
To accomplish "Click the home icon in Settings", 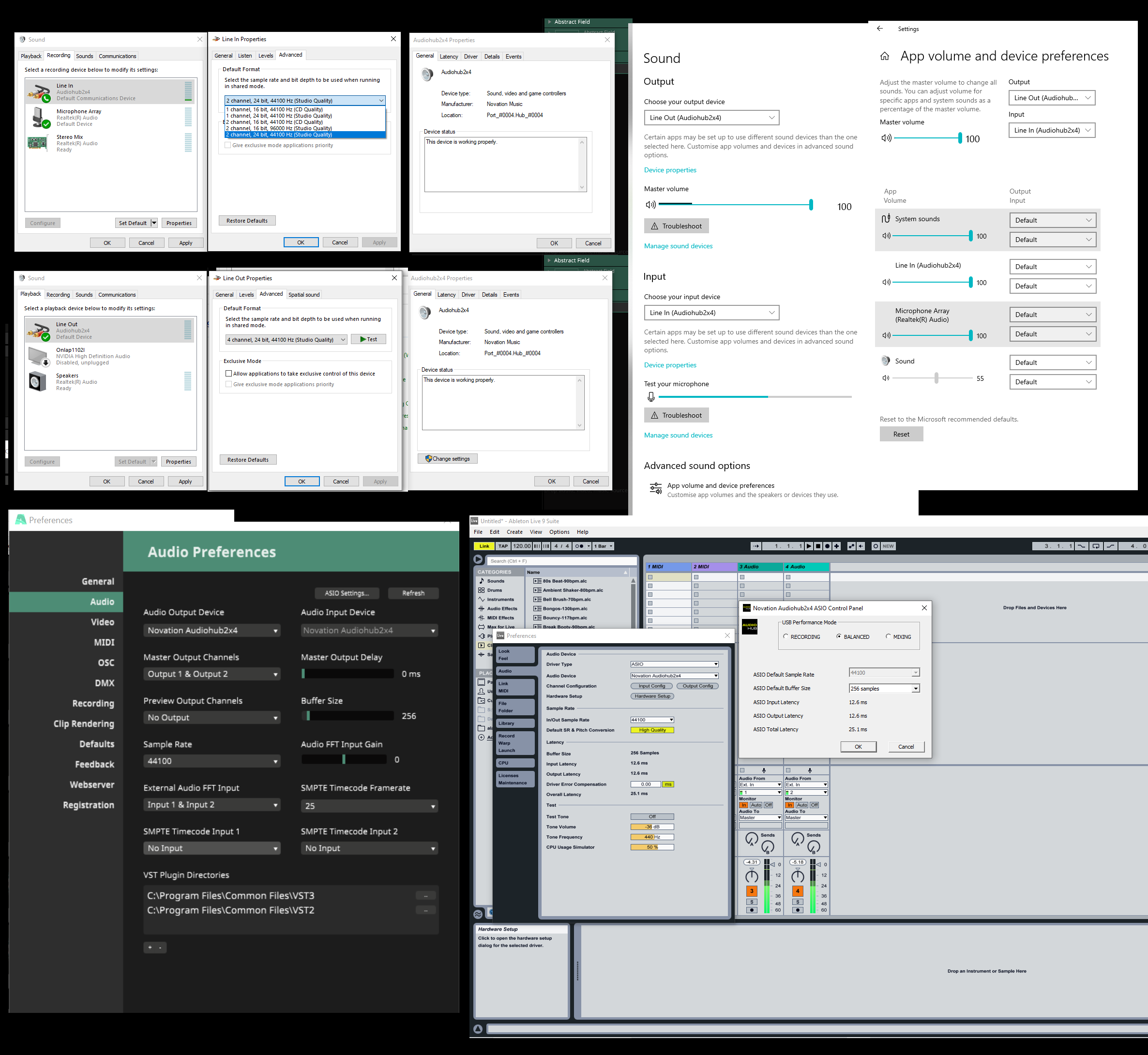I will tap(884, 56).
